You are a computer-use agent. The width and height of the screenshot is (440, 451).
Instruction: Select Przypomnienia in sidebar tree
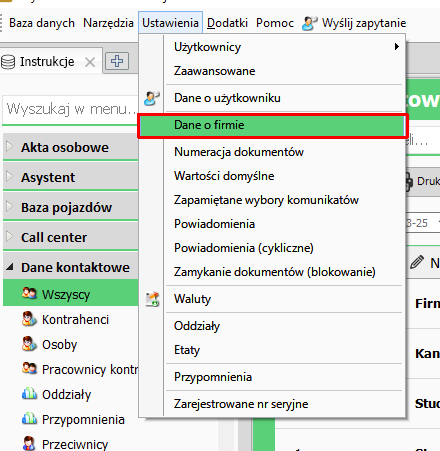[x=83, y=420]
